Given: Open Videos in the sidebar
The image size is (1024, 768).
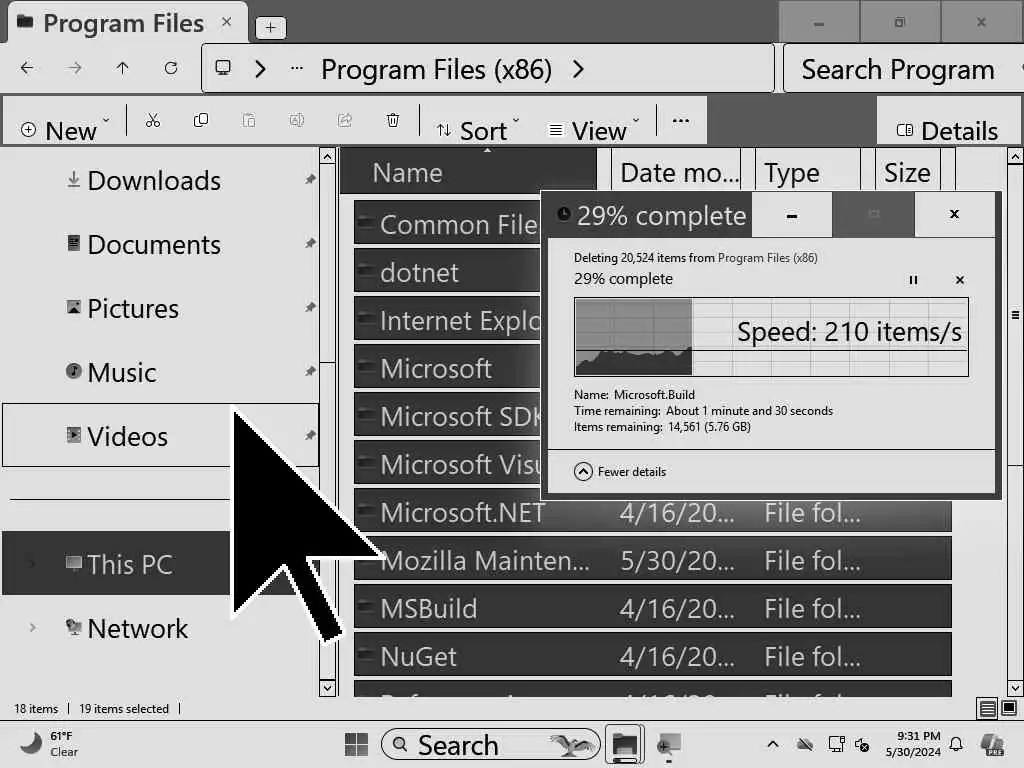Looking at the screenshot, I should [161, 436].
